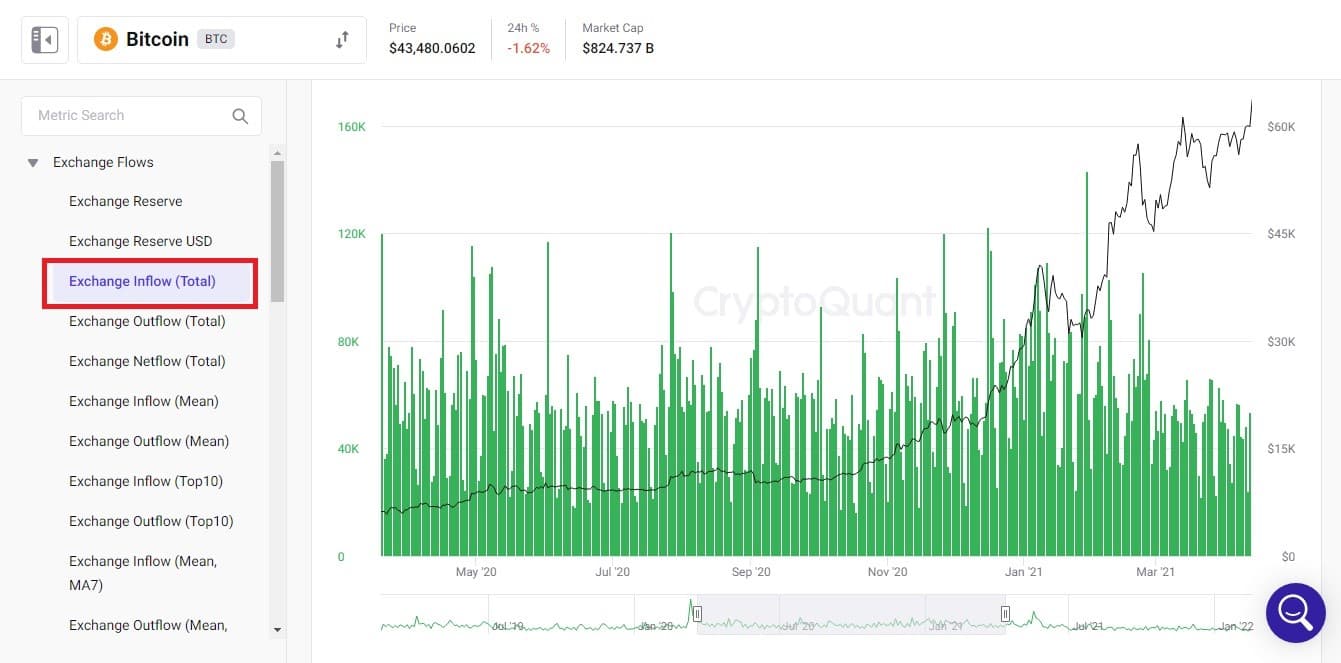This screenshot has width=1341, height=663.
Task: Click the Mar '21 date label
Action: (x=1155, y=572)
